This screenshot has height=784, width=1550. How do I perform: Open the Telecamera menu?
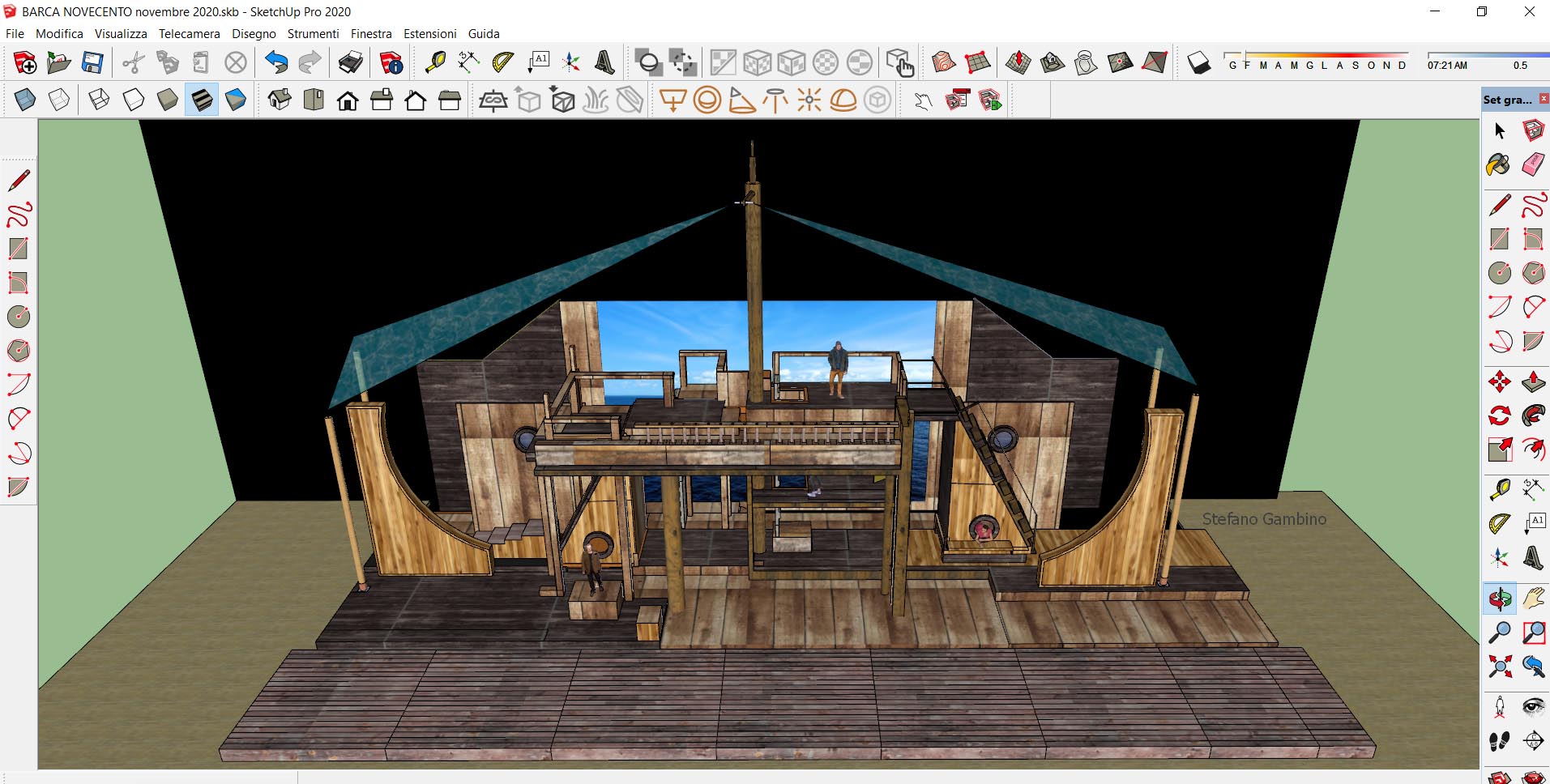(189, 34)
